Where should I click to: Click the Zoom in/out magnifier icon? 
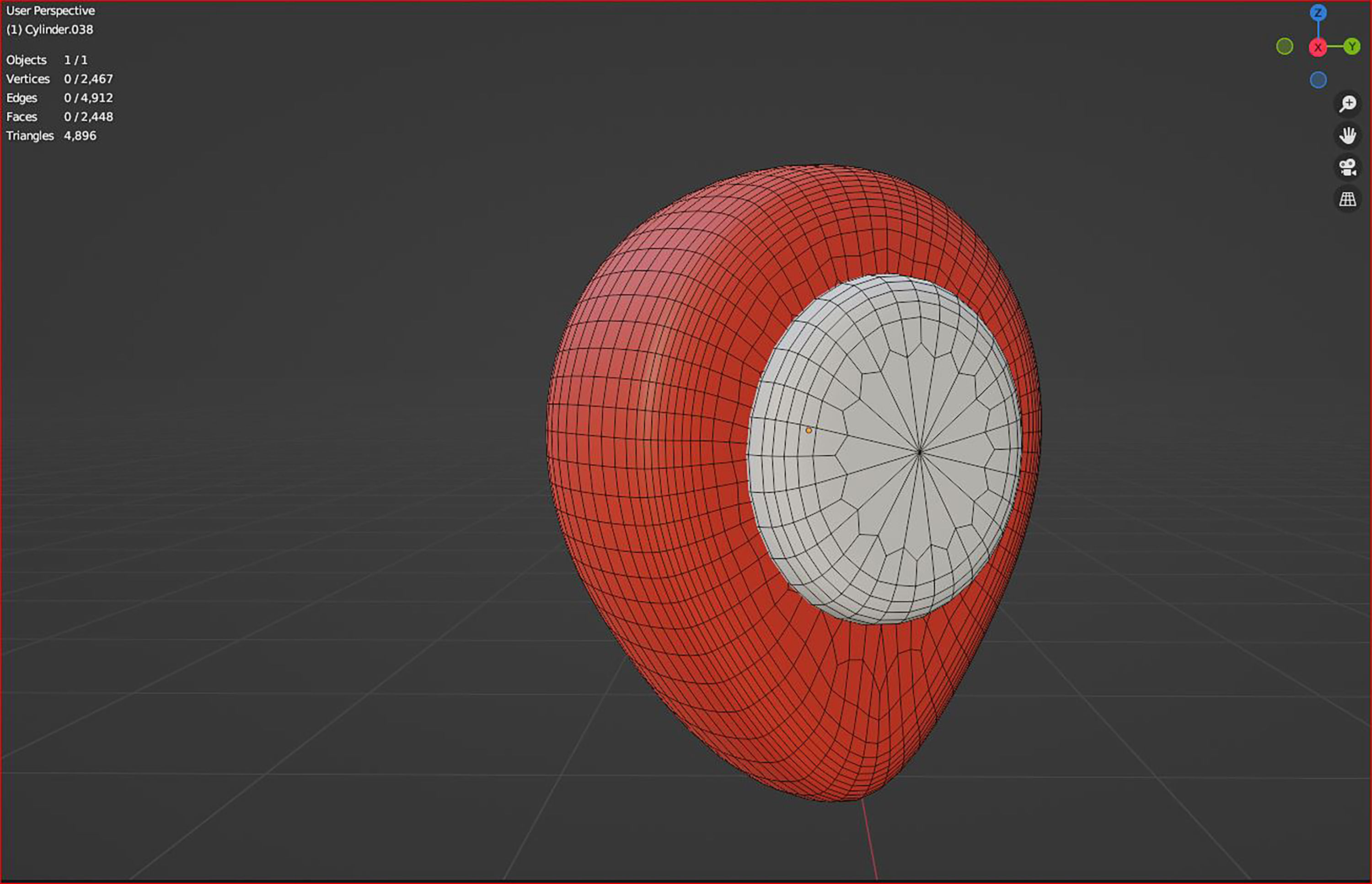[x=1348, y=103]
